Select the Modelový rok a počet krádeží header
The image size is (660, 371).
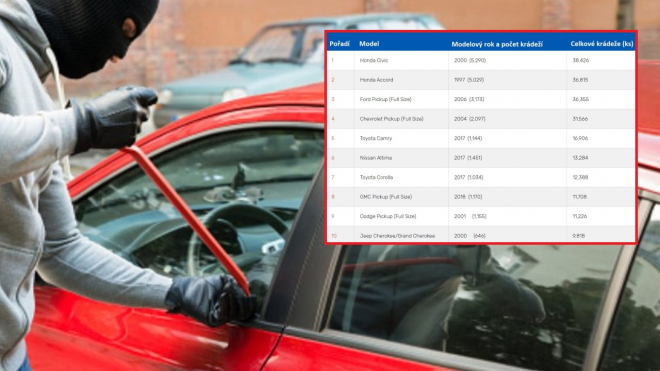(x=497, y=44)
